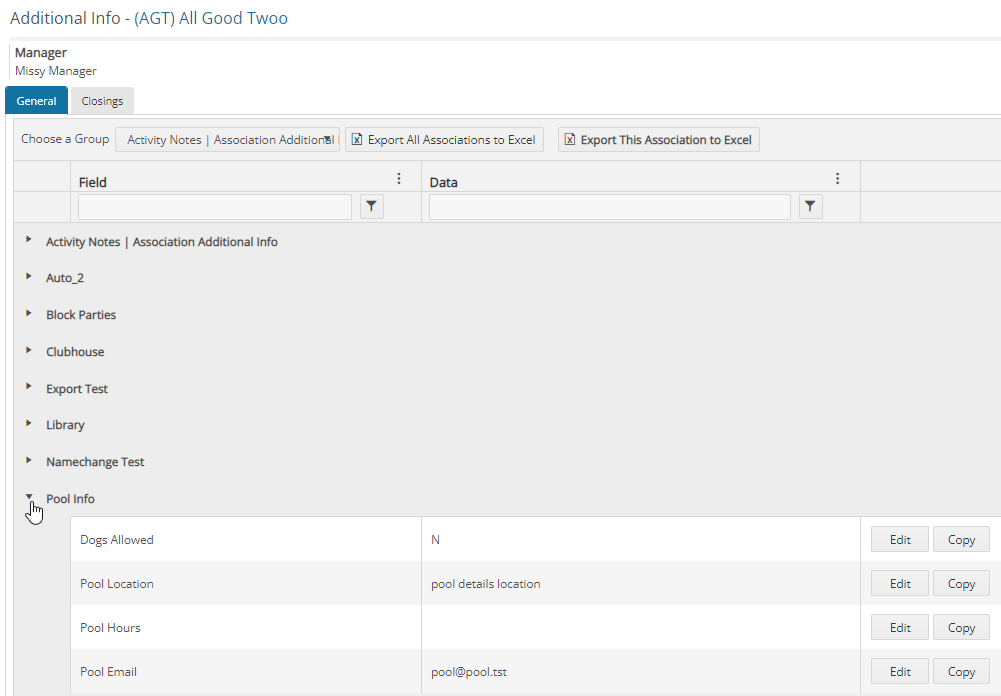Image resolution: width=1001 pixels, height=696 pixels.
Task: Expand the Namechange Test group
Action: tap(29, 460)
